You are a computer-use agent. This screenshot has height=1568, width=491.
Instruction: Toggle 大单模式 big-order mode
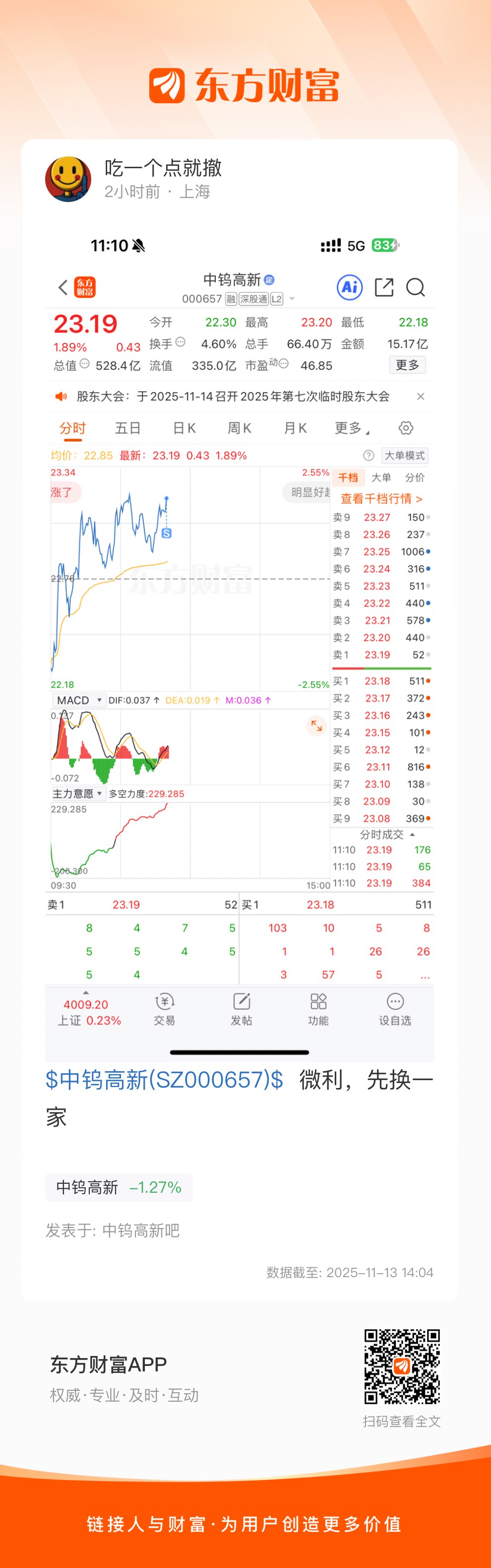pyautogui.click(x=405, y=455)
